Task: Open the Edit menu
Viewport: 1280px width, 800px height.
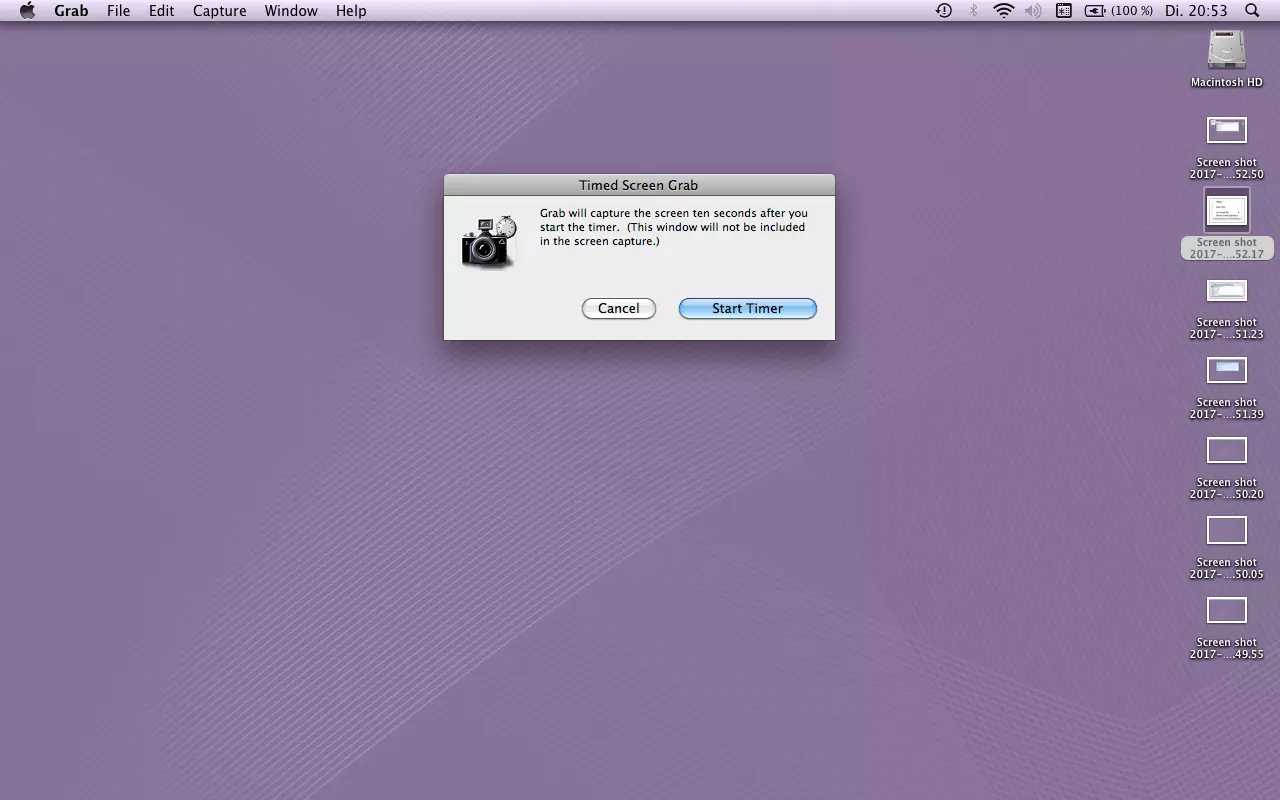Action: click(161, 11)
